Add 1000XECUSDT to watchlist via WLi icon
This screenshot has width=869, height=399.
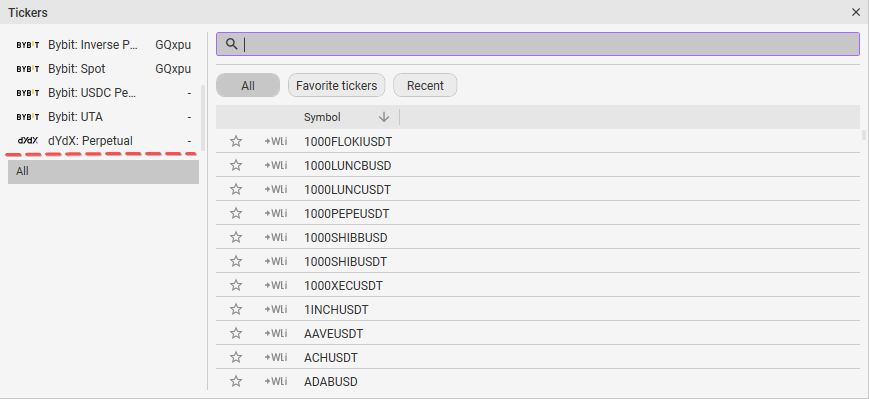276,285
